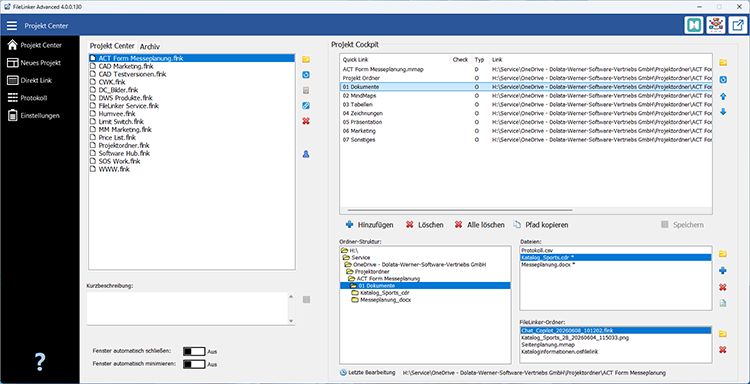
Task: Select the 05 Präsentation quick link row
Action: [526, 122]
